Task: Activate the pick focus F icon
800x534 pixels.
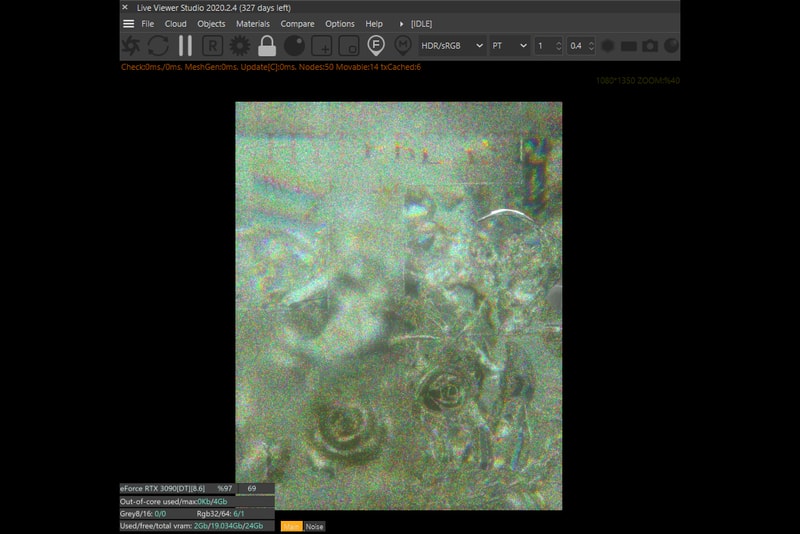Action: tap(376, 46)
